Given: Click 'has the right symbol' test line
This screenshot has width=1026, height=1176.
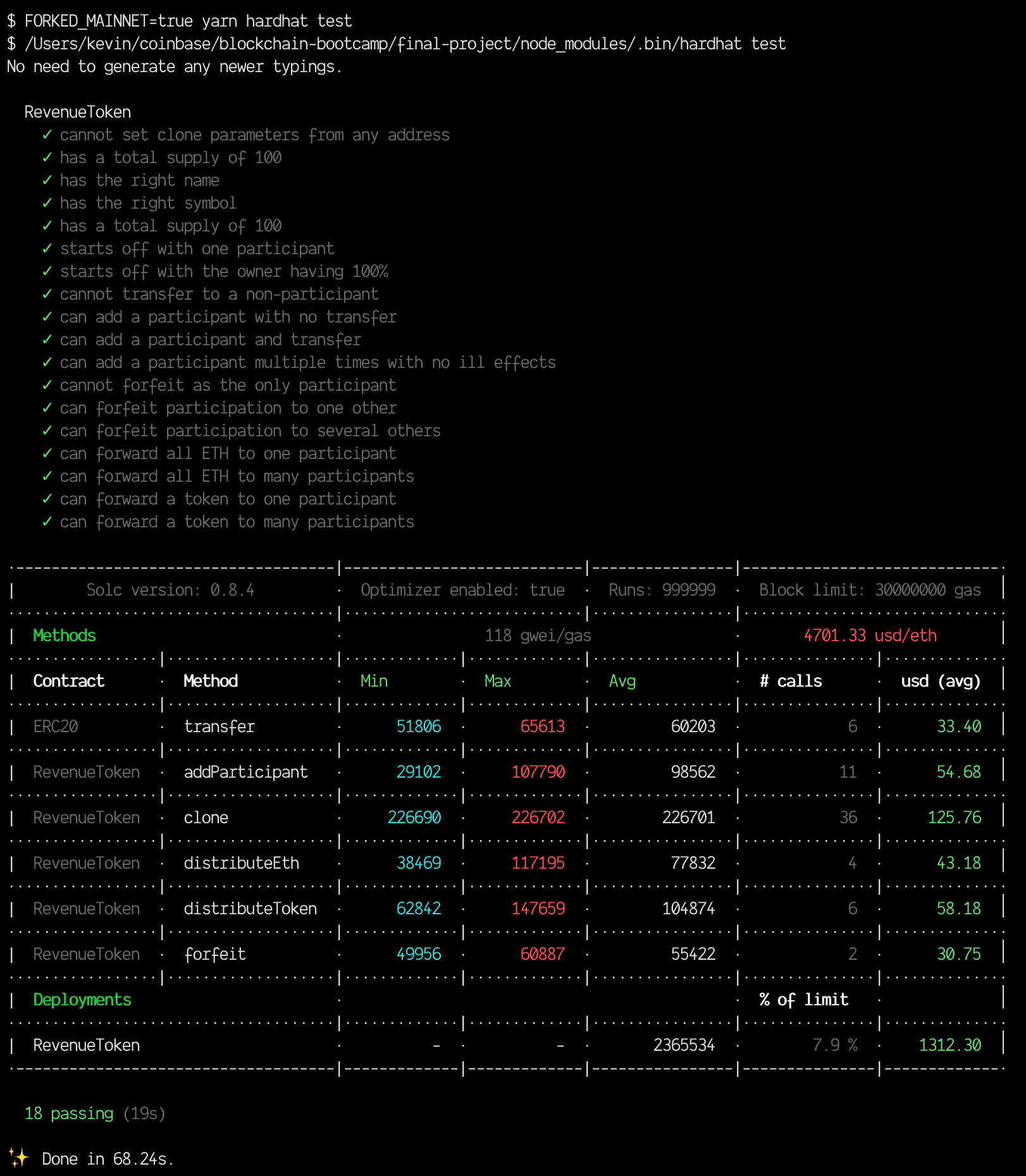Looking at the screenshot, I should [149, 203].
